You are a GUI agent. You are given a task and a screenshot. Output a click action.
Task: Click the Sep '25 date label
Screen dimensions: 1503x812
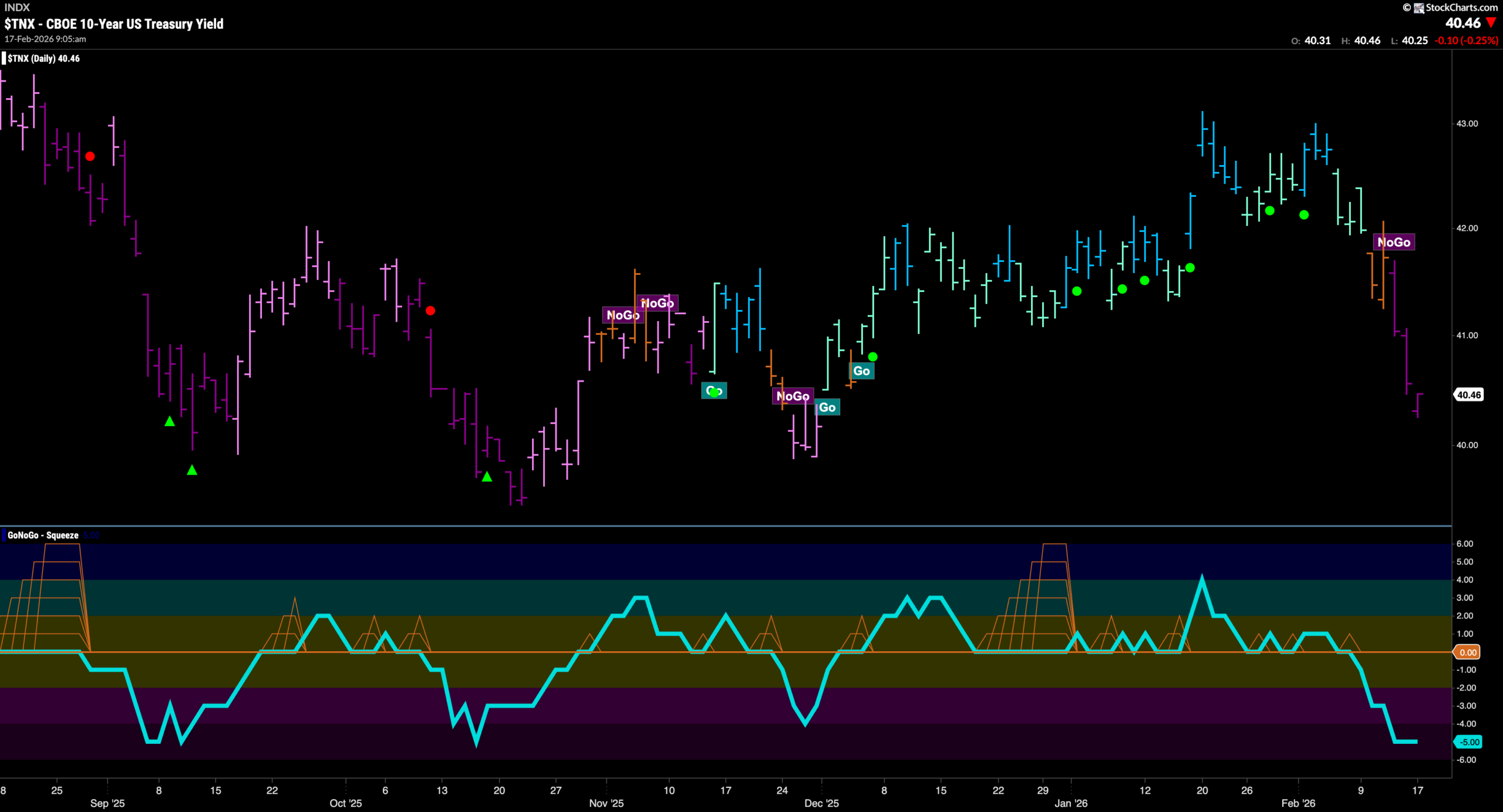tap(107, 803)
